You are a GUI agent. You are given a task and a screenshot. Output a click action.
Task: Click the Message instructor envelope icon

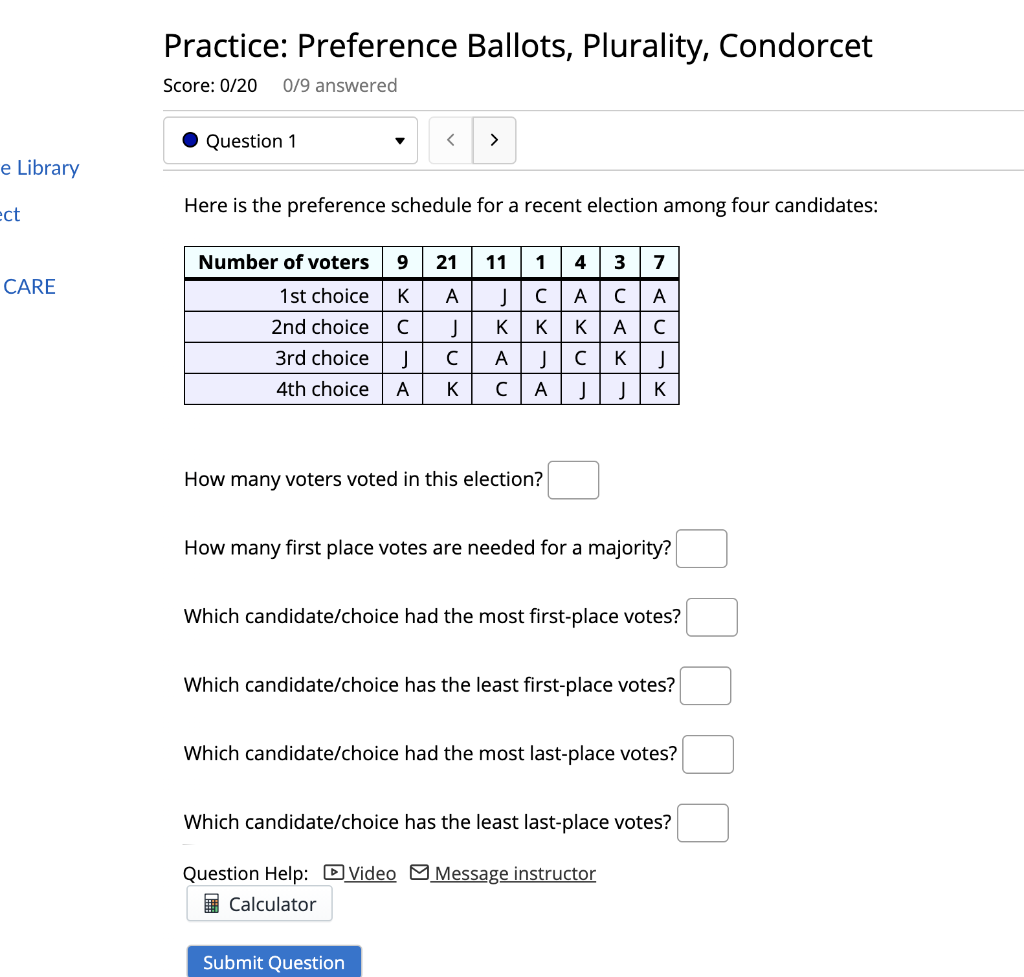[x=419, y=872]
